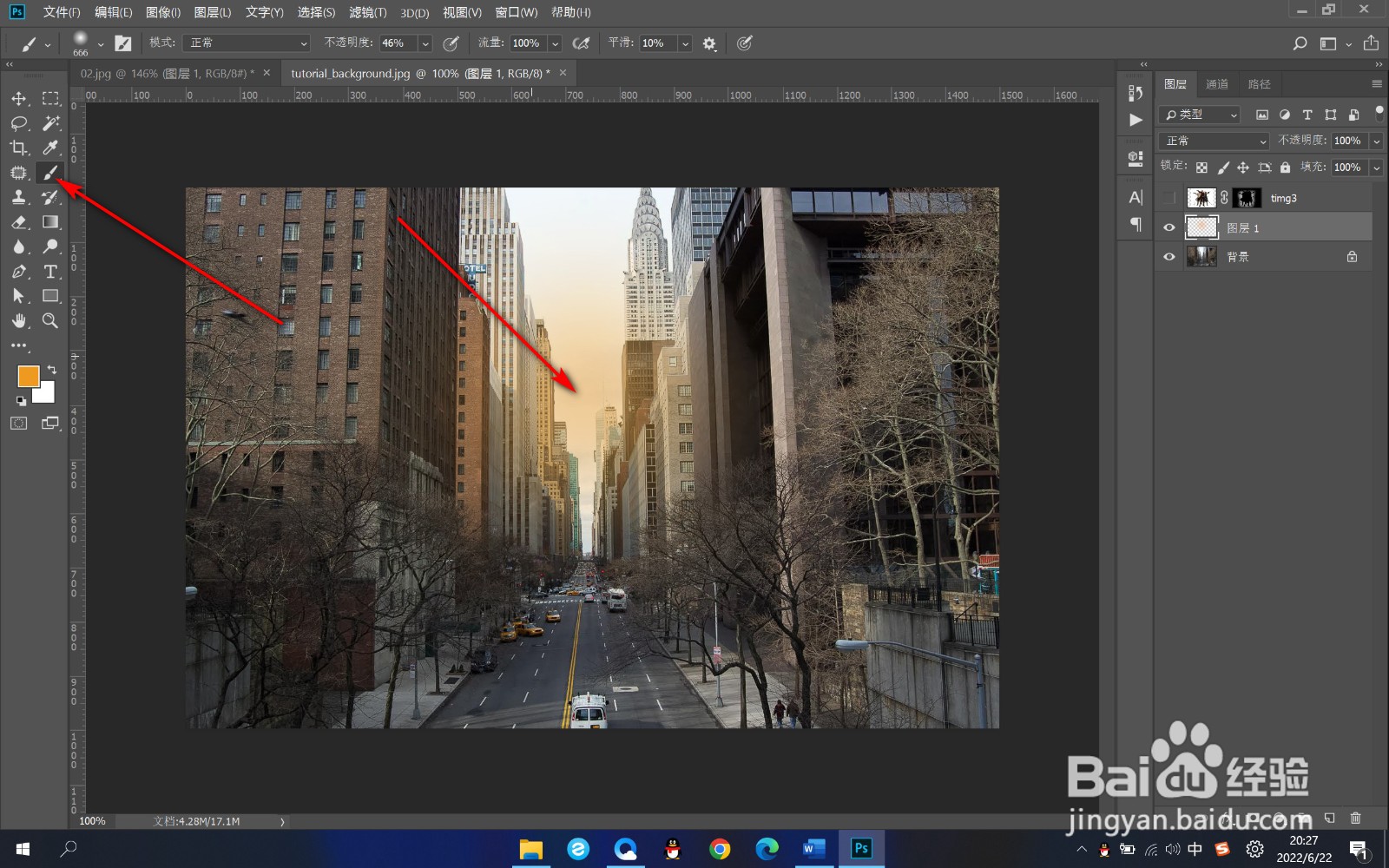
Task: Open the Edit Toolbar three-dots menu
Action: [x=19, y=345]
